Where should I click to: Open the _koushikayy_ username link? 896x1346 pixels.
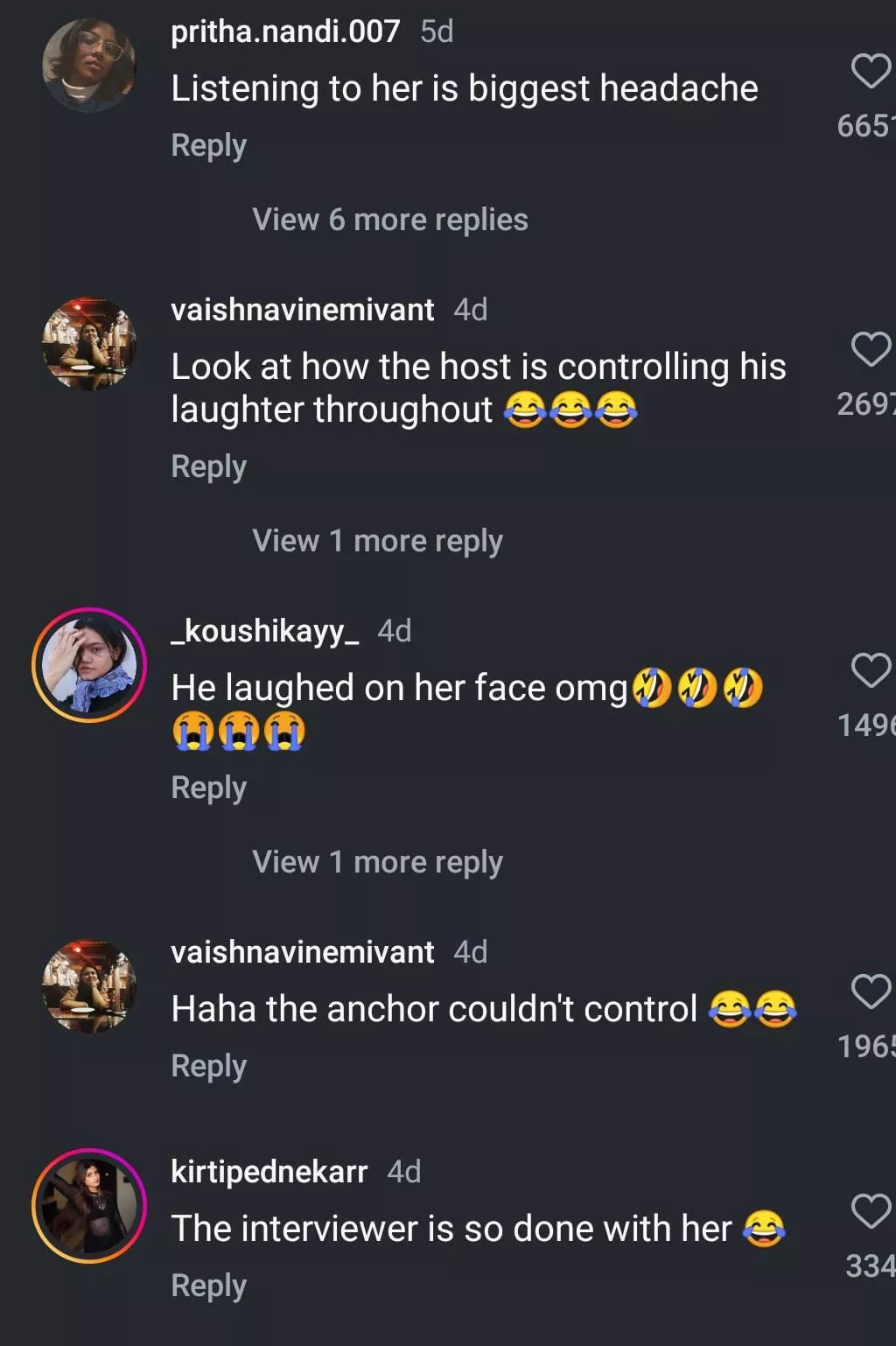pyautogui.click(x=264, y=631)
